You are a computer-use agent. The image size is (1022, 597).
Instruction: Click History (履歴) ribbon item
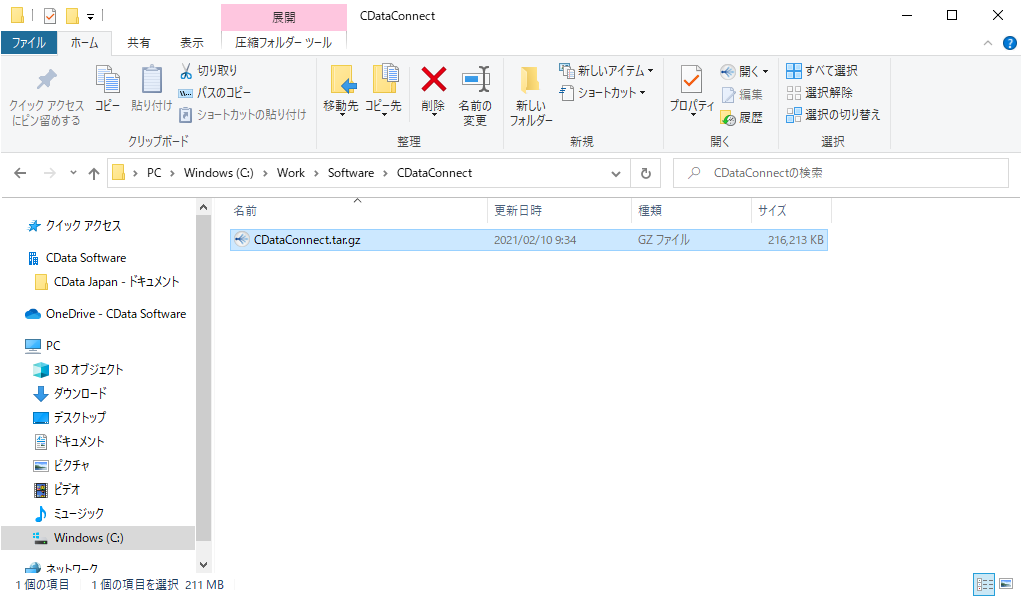[742, 117]
